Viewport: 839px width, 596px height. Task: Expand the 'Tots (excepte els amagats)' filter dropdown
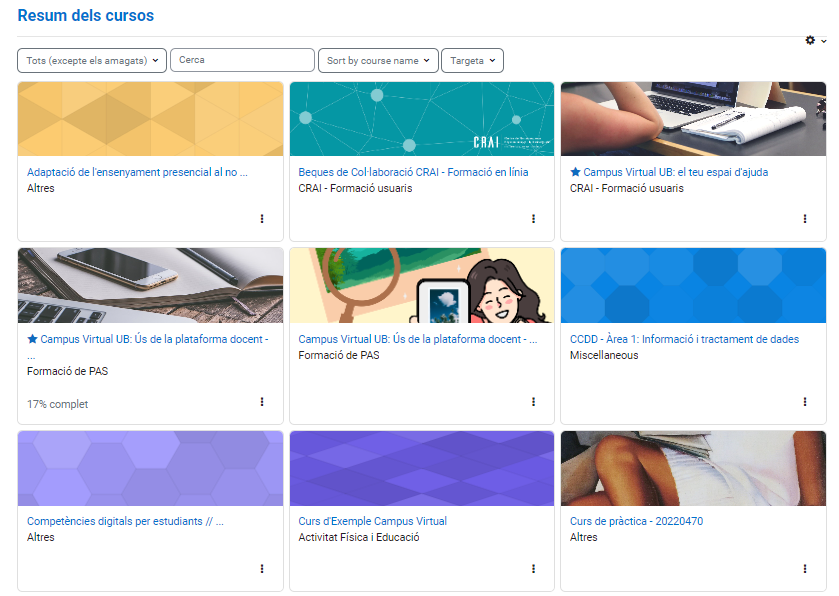point(92,61)
